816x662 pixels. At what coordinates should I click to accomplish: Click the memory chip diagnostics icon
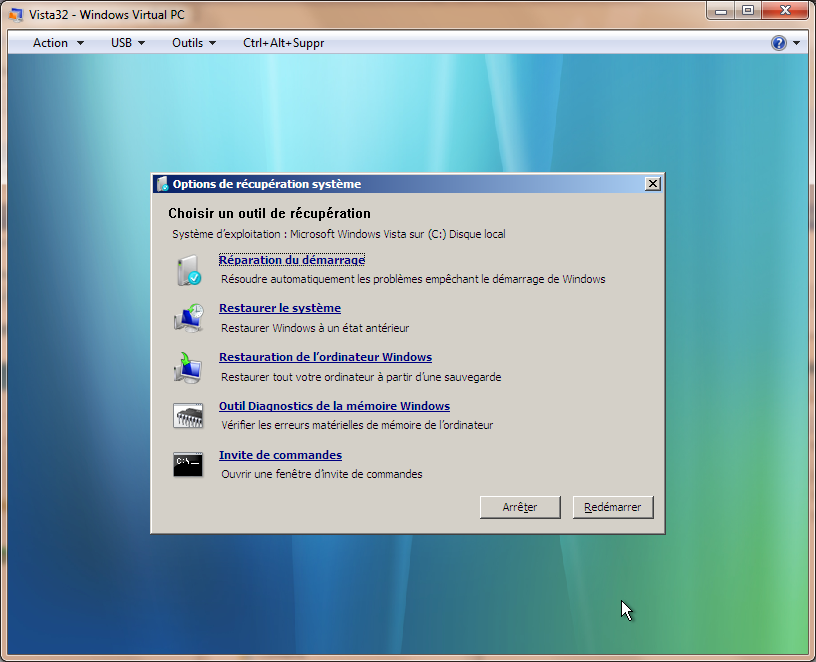click(x=188, y=416)
